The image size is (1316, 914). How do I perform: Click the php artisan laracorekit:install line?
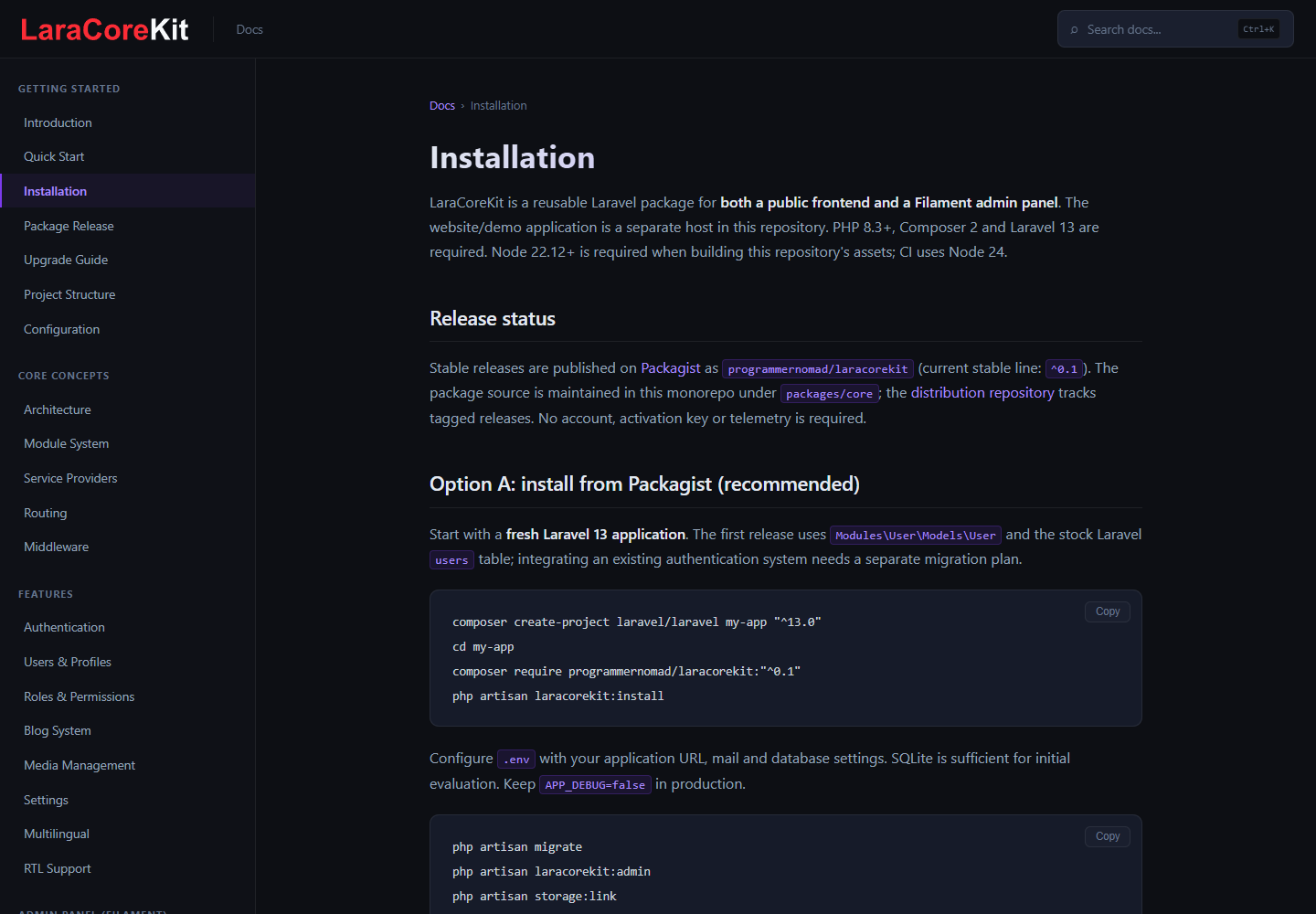(x=558, y=696)
